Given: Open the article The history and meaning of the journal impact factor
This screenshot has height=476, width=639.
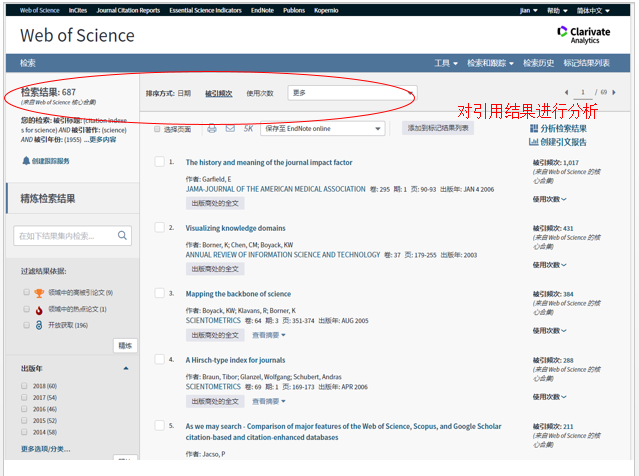Looking at the screenshot, I should pos(269,162).
